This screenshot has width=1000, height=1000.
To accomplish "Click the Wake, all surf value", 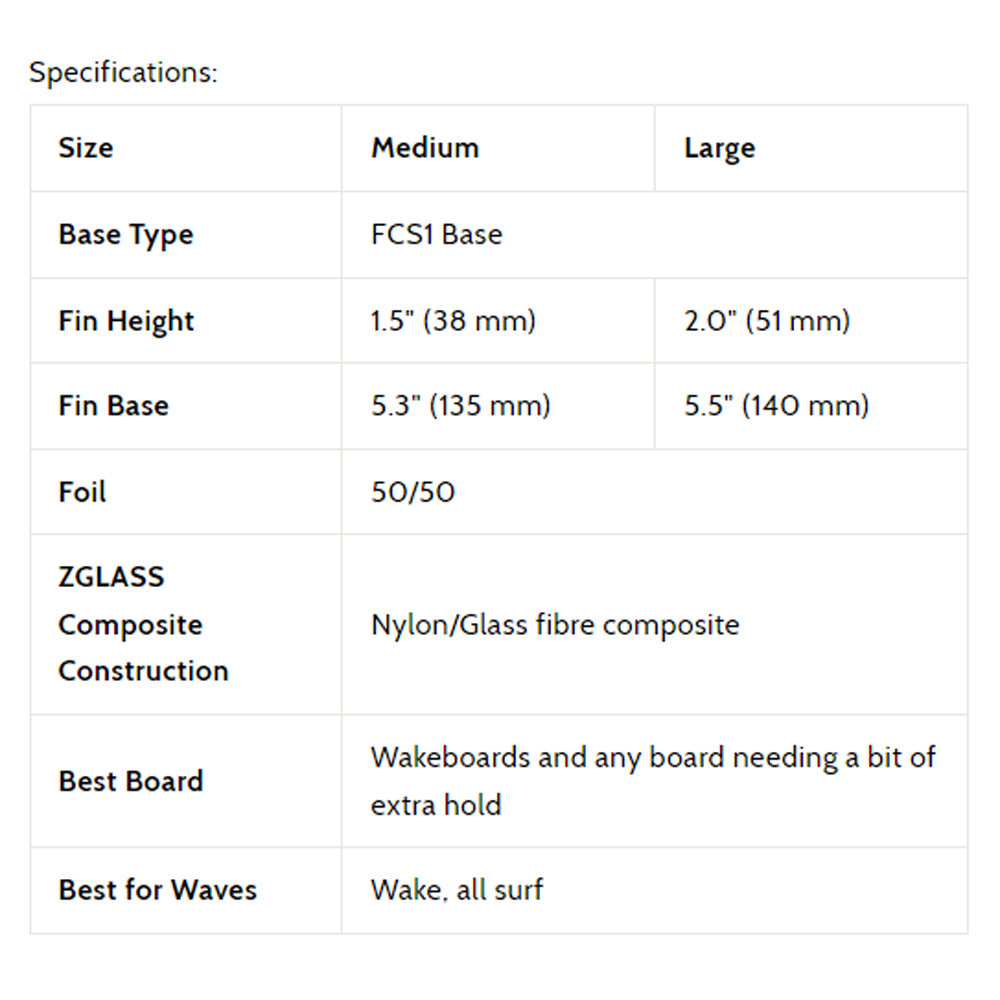I will pos(457,890).
